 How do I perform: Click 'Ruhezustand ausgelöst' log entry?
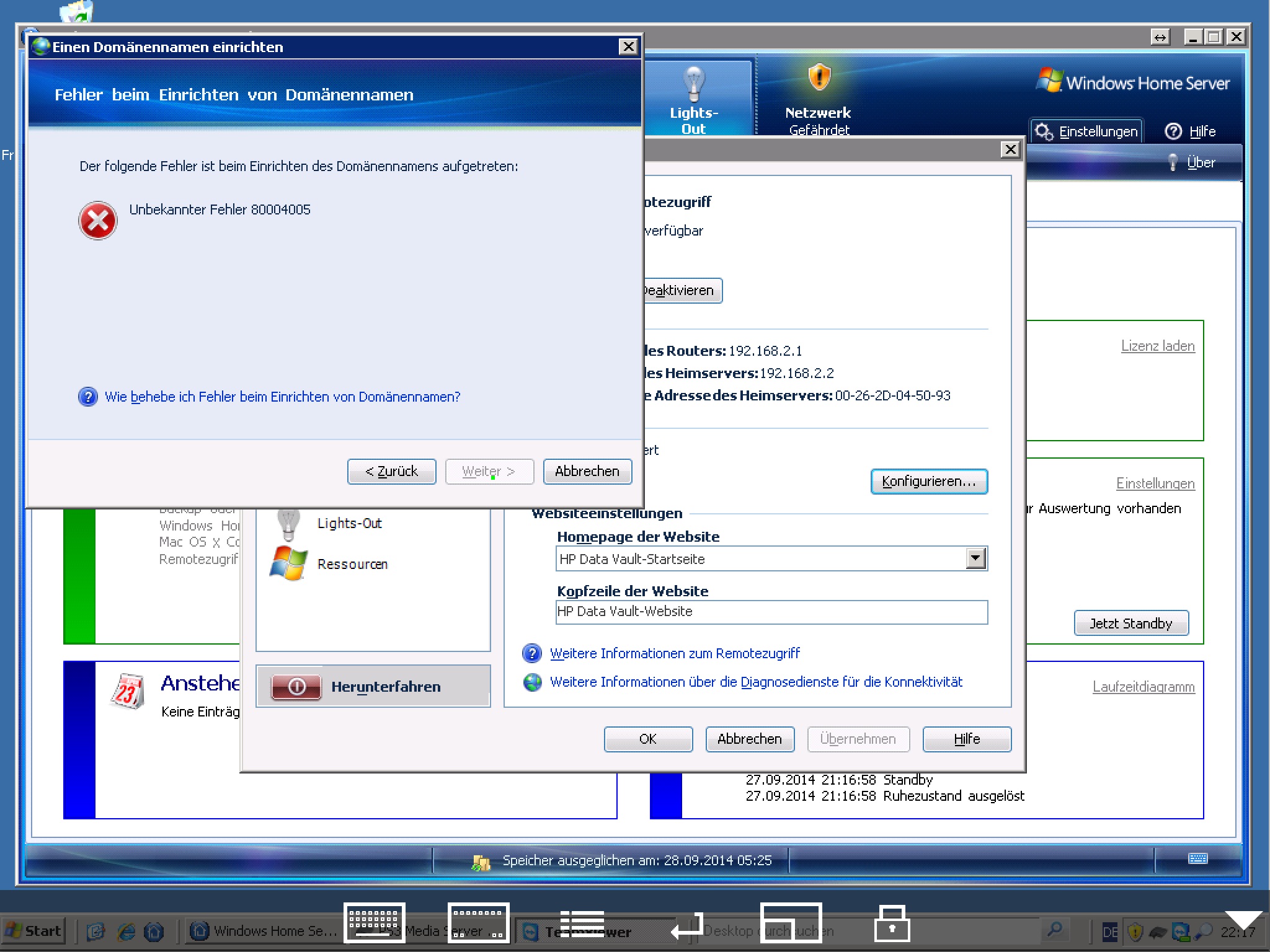click(885, 796)
